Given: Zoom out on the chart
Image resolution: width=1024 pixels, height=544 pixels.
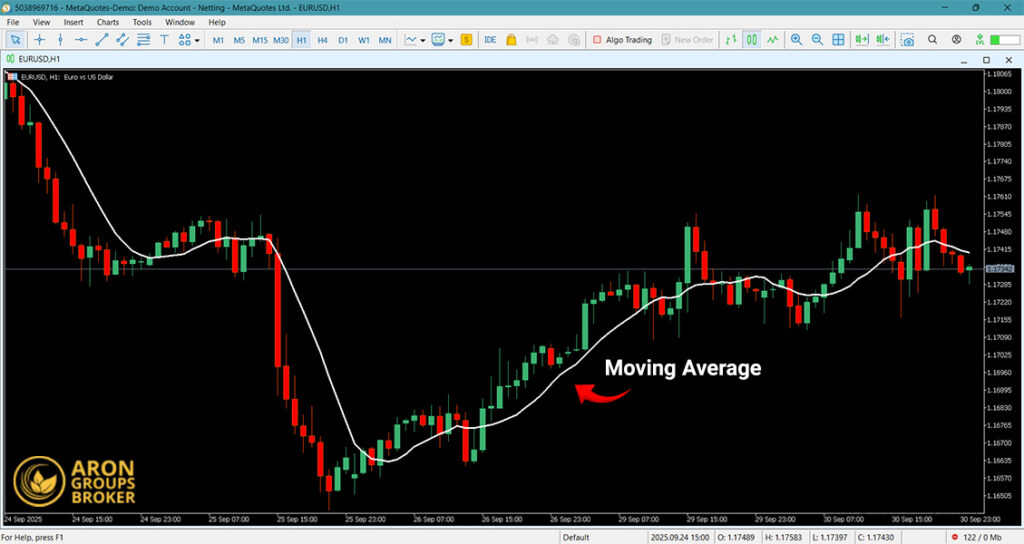Looking at the screenshot, I should coord(817,40).
